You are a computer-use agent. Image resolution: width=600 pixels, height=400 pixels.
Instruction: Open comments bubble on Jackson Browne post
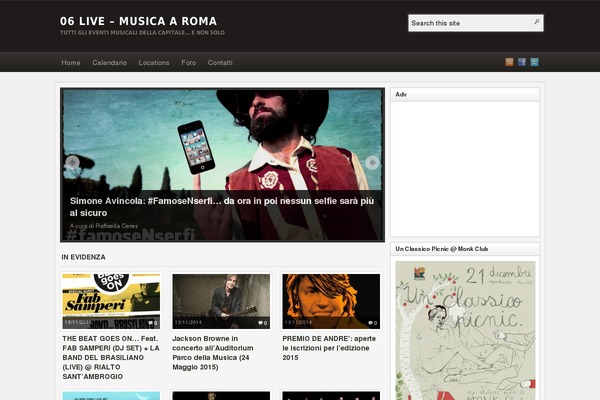262,323
